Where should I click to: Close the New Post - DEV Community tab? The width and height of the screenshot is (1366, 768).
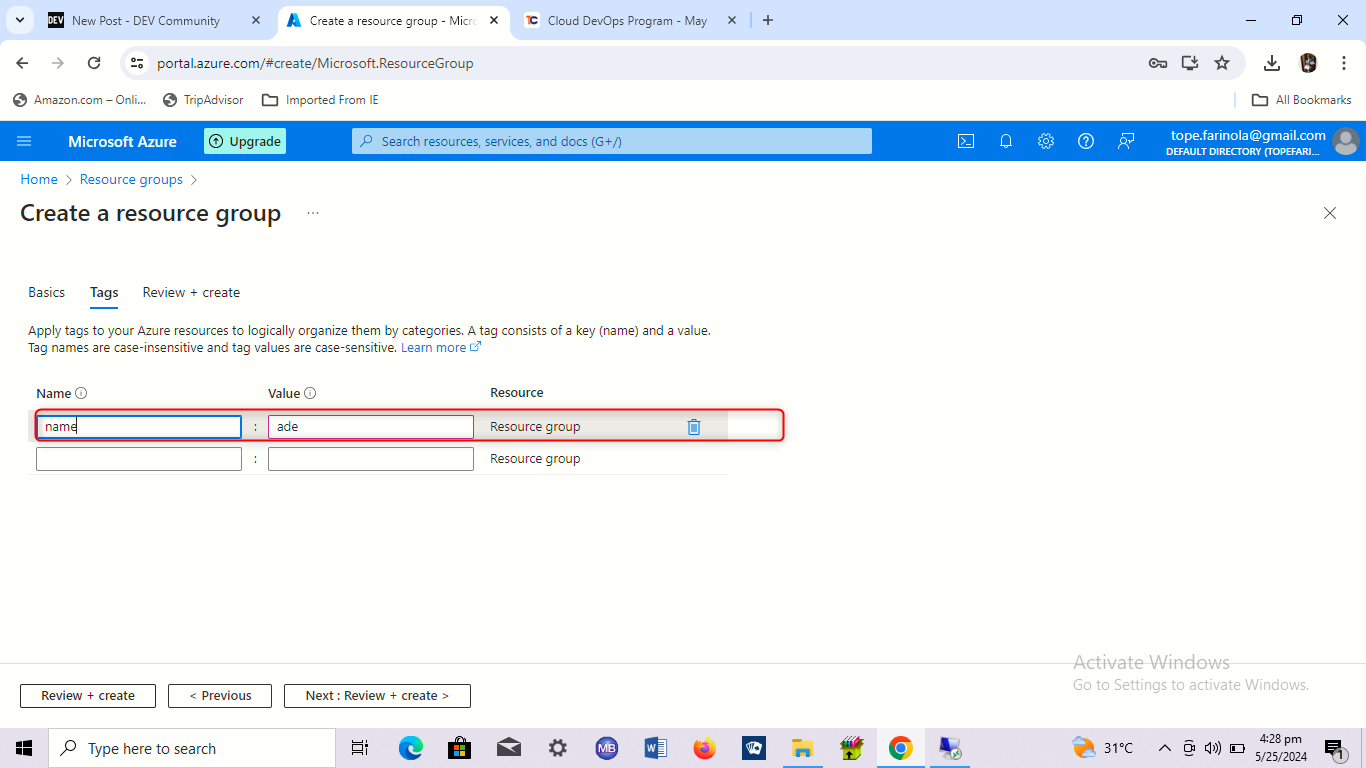(256, 21)
